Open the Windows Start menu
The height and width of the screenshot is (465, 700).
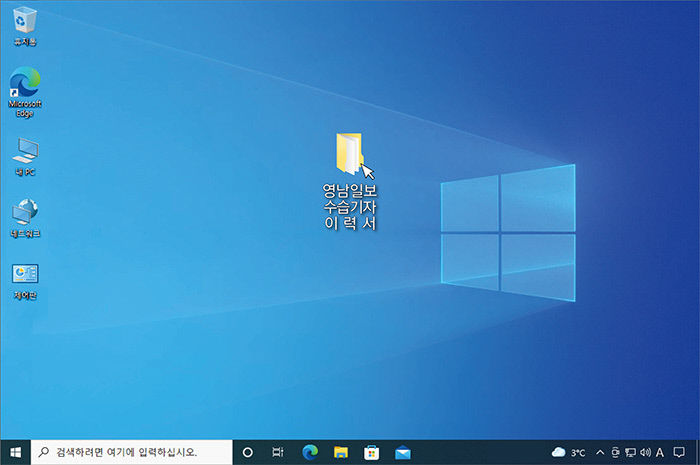click(16, 453)
